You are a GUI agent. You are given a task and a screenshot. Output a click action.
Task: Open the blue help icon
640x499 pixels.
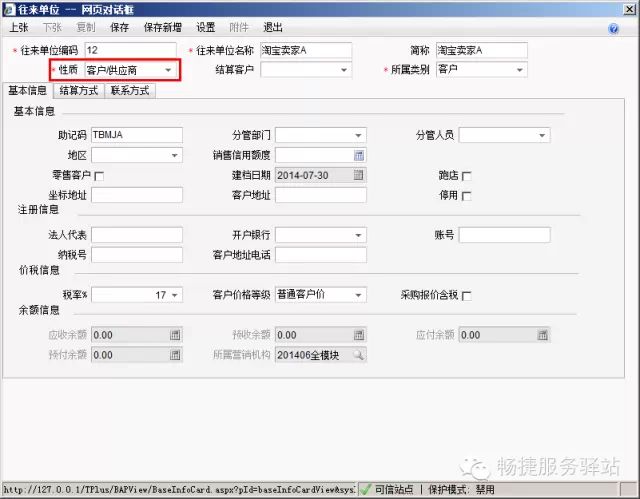613,29
